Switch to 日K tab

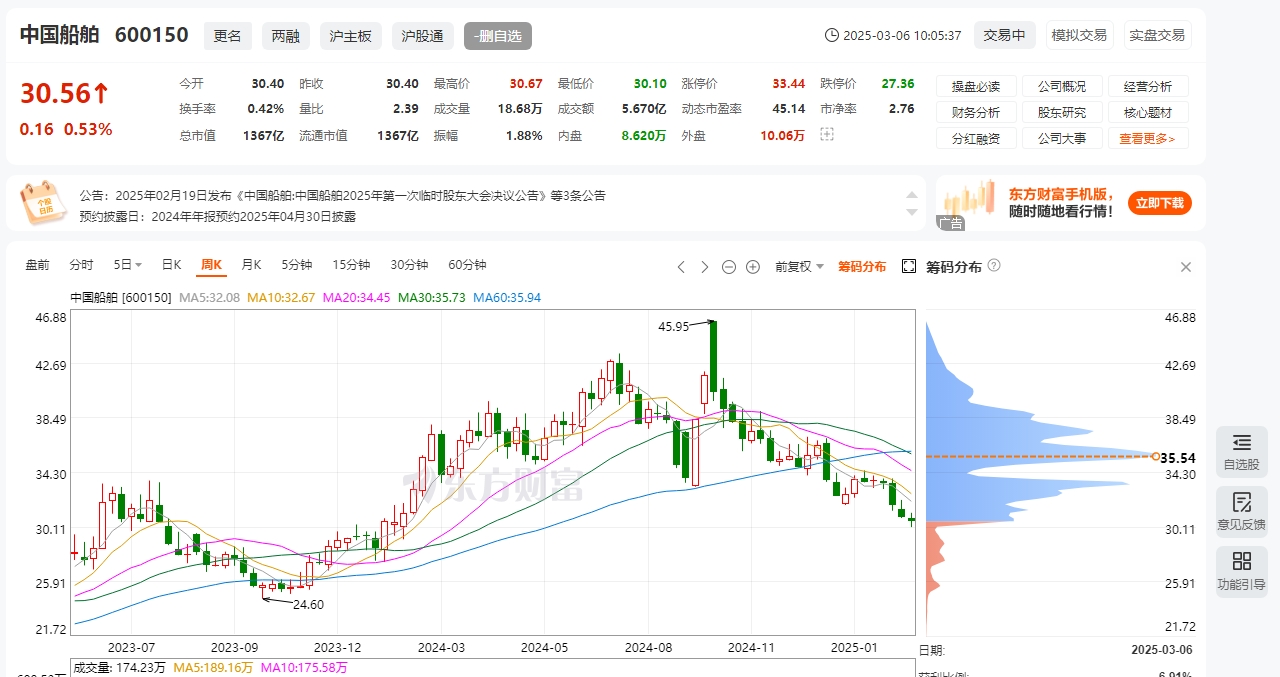(x=171, y=265)
